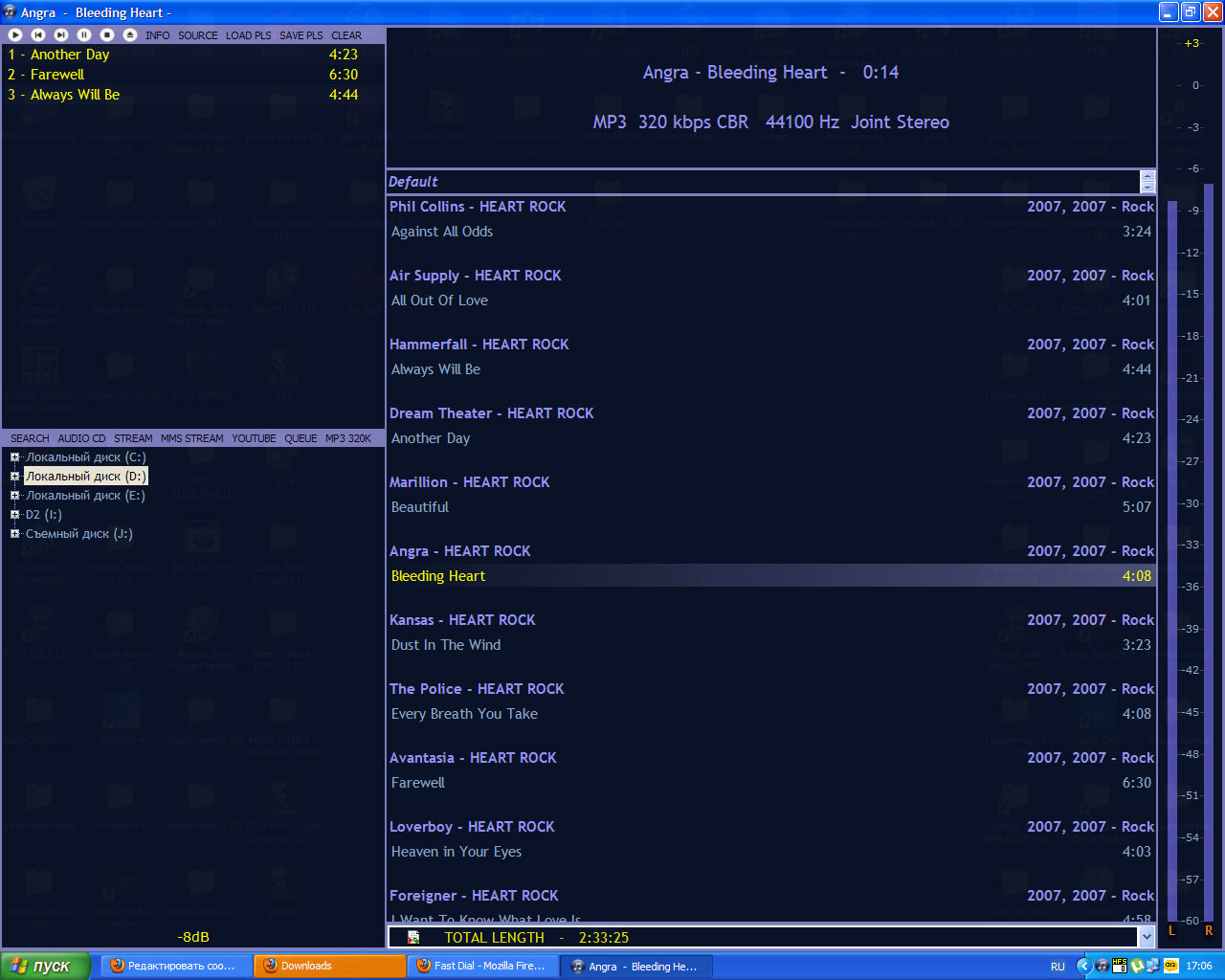This screenshot has height=980, width=1225.
Task: Open the Default playlist dropdown arrow
Action: [1147, 182]
